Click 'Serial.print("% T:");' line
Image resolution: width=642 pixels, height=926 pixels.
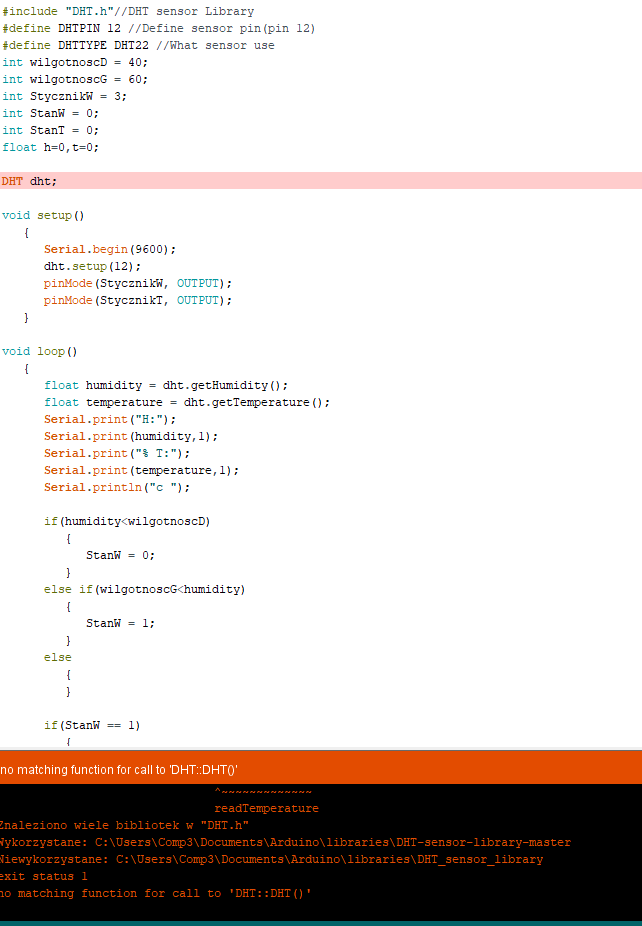tap(117, 454)
